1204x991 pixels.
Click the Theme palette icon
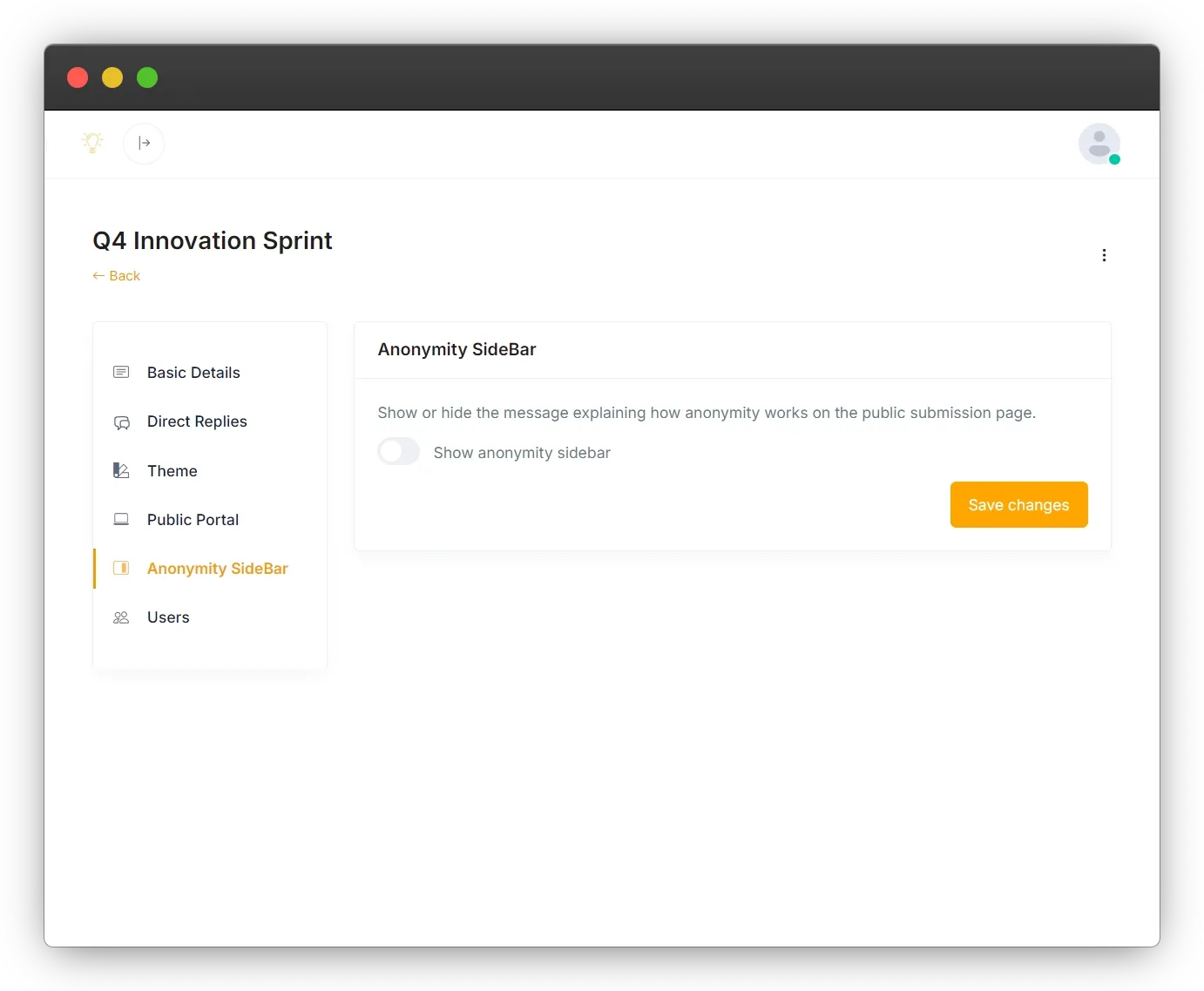[x=121, y=471]
